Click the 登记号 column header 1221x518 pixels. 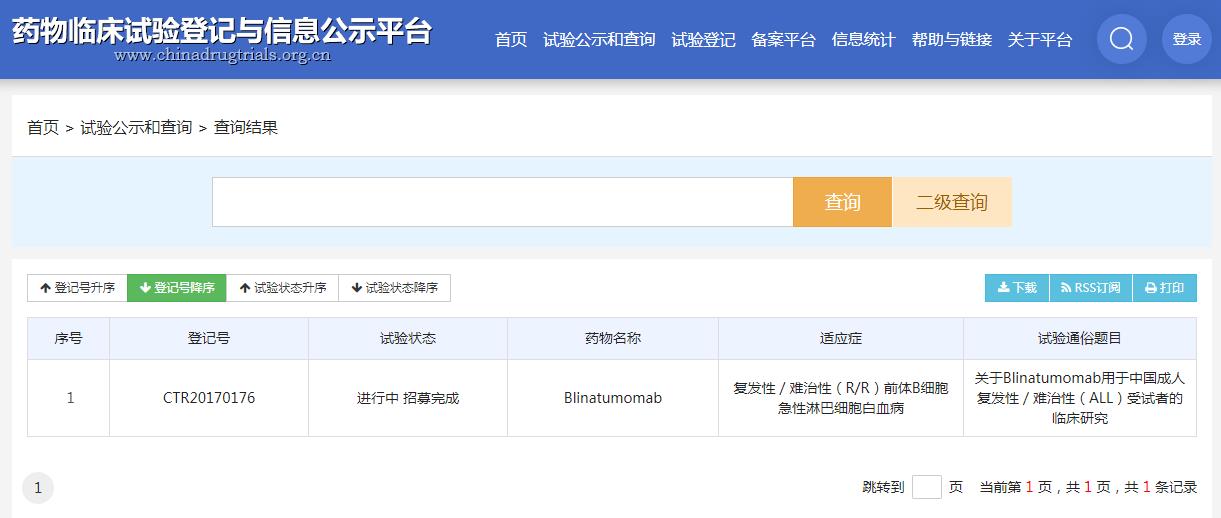209,338
